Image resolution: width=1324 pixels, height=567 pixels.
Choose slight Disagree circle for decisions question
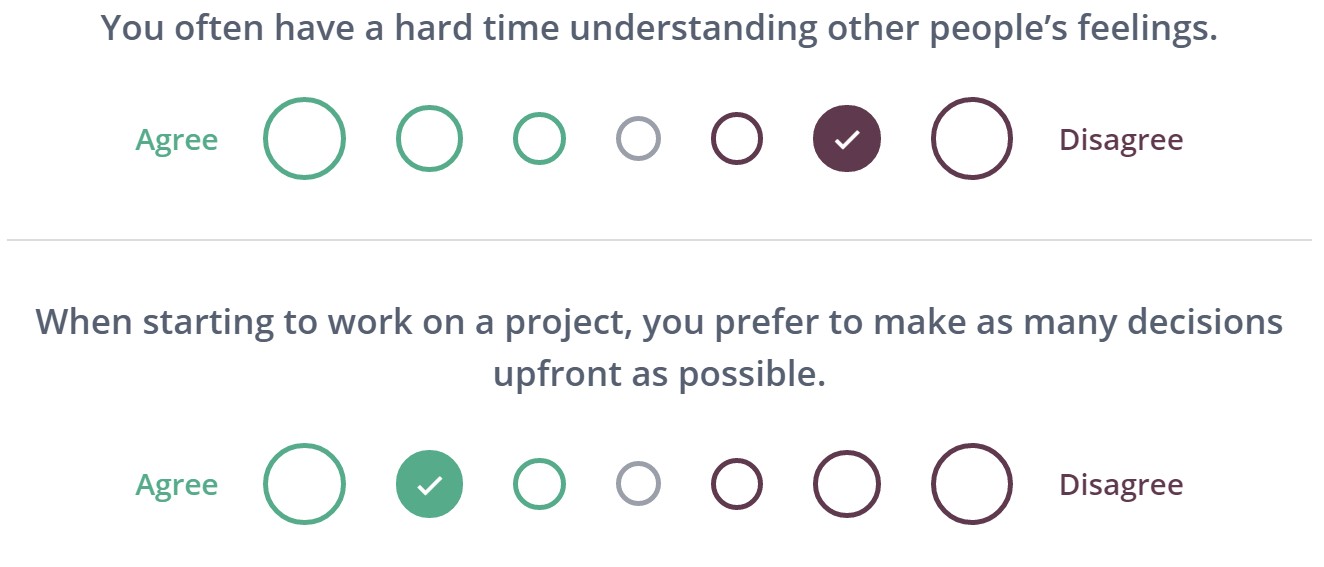pos(737,484)
